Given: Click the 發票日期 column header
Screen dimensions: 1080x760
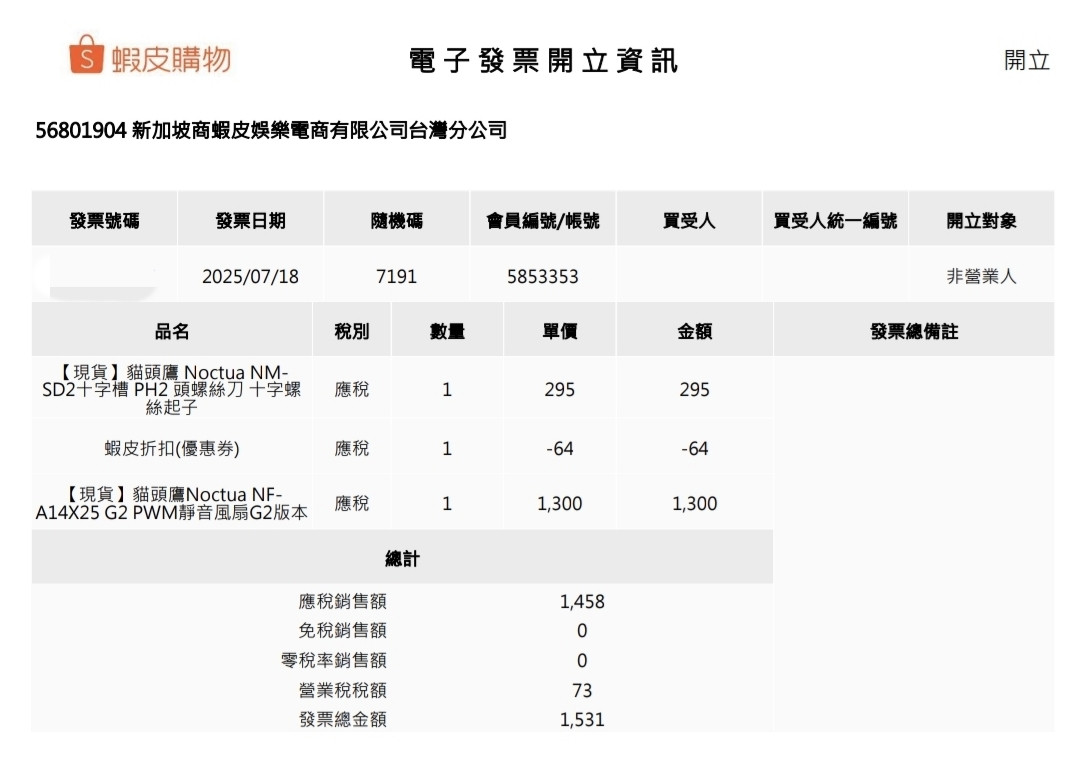Looking at the screenshot, I should tap(251, 220).
